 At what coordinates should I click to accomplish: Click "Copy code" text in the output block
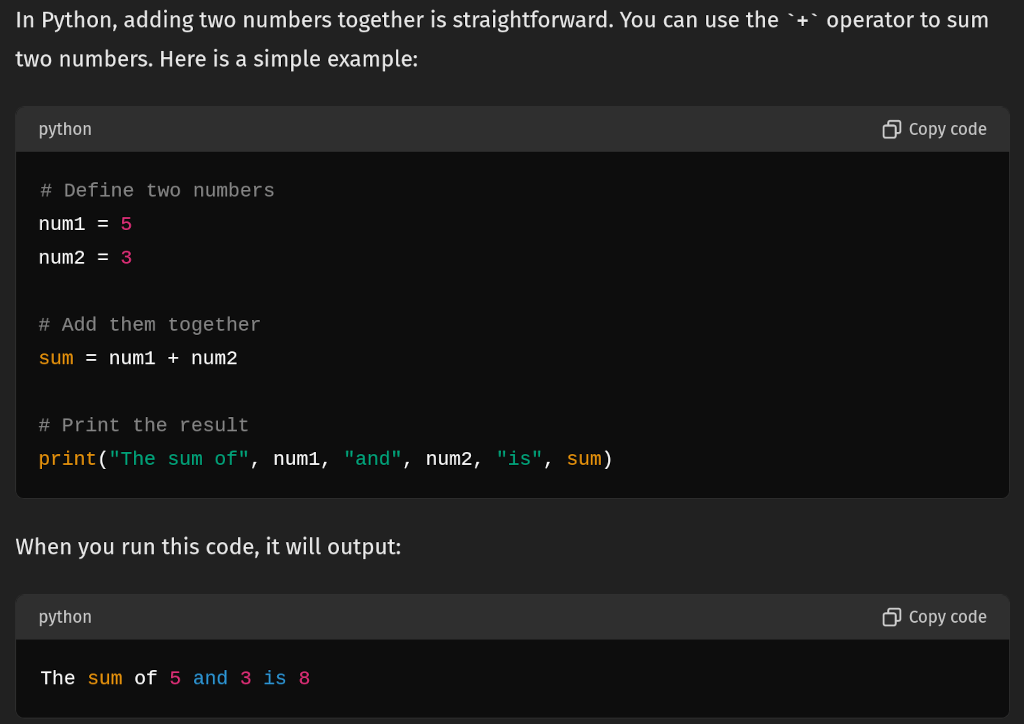(948, 617)
